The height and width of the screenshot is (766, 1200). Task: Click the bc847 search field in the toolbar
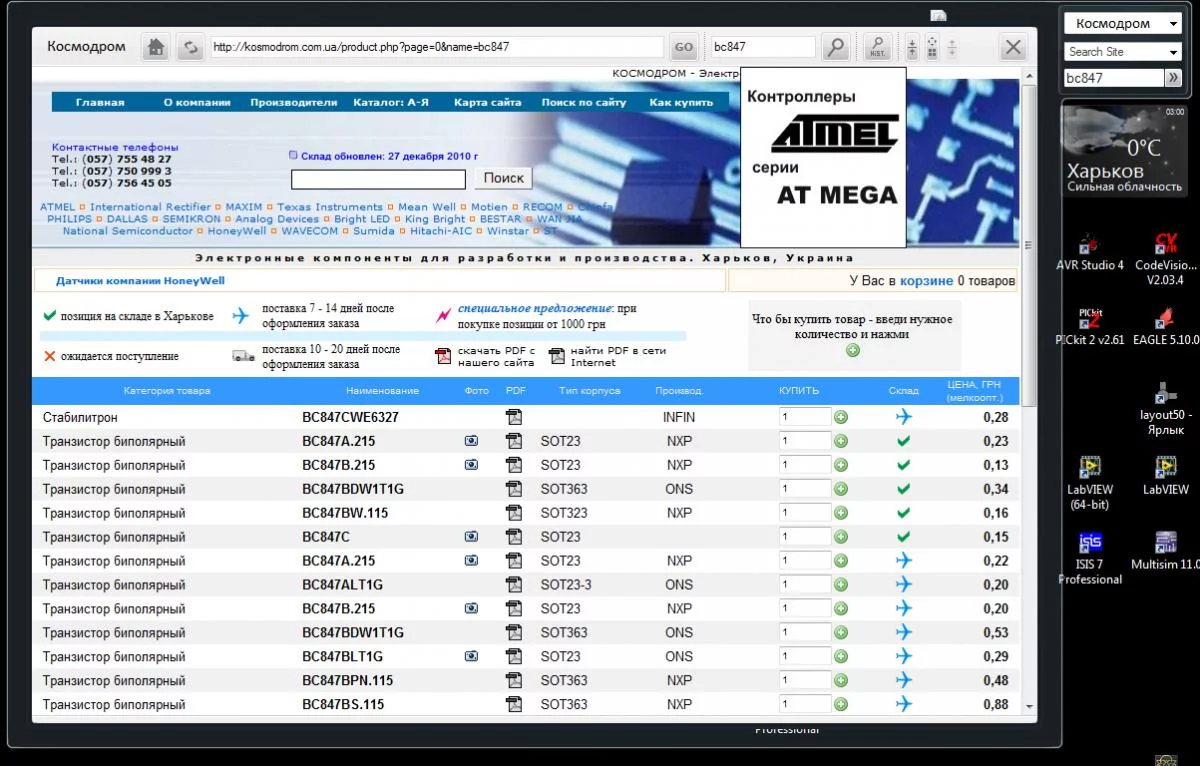coord(762,47)
